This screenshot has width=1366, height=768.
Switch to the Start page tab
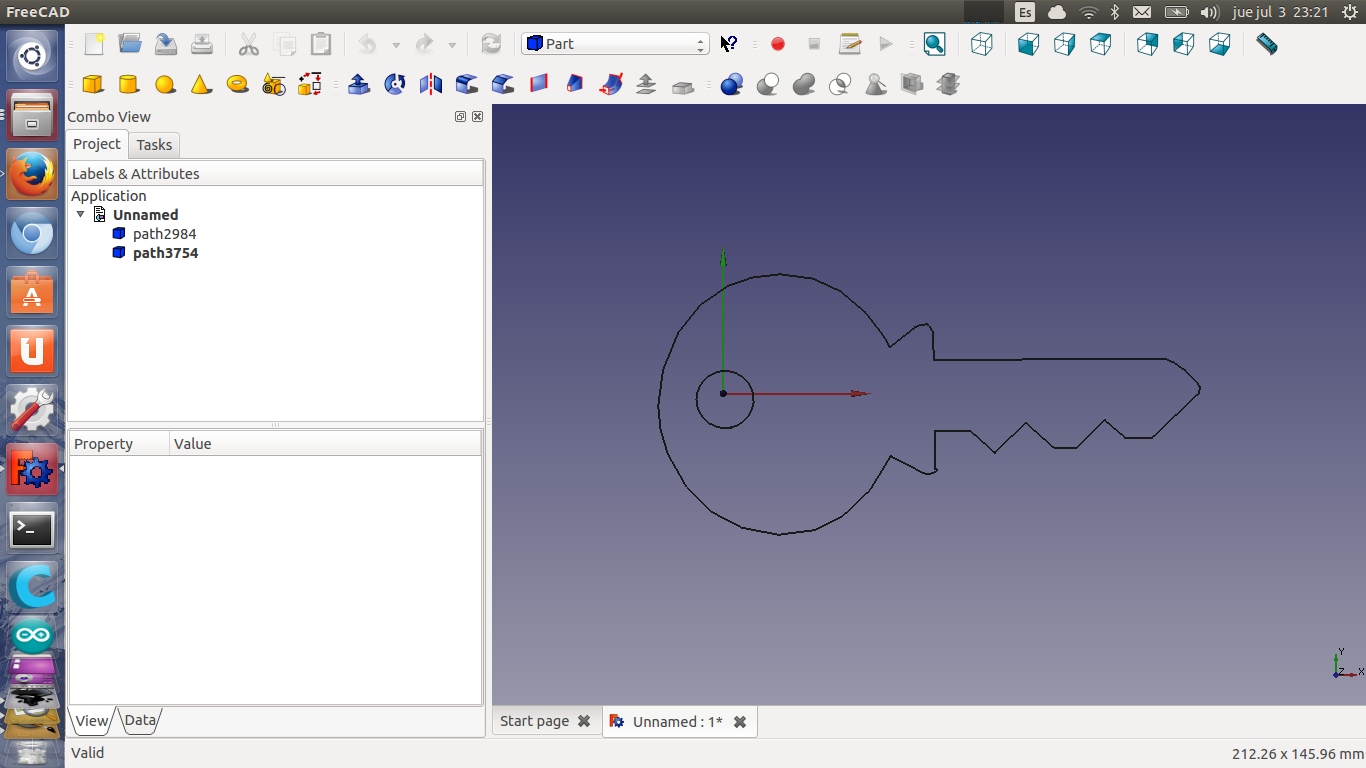(x=535, y=721)
